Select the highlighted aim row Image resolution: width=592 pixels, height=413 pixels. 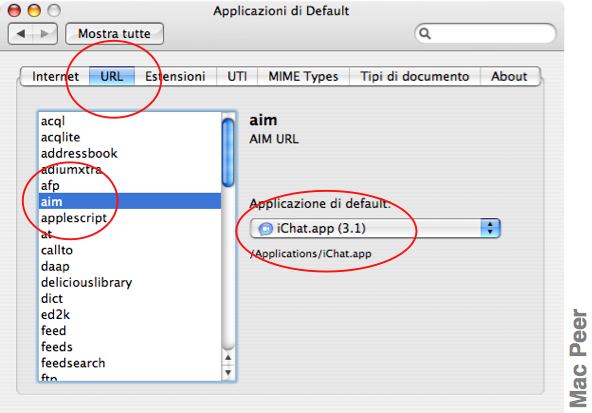130,201
